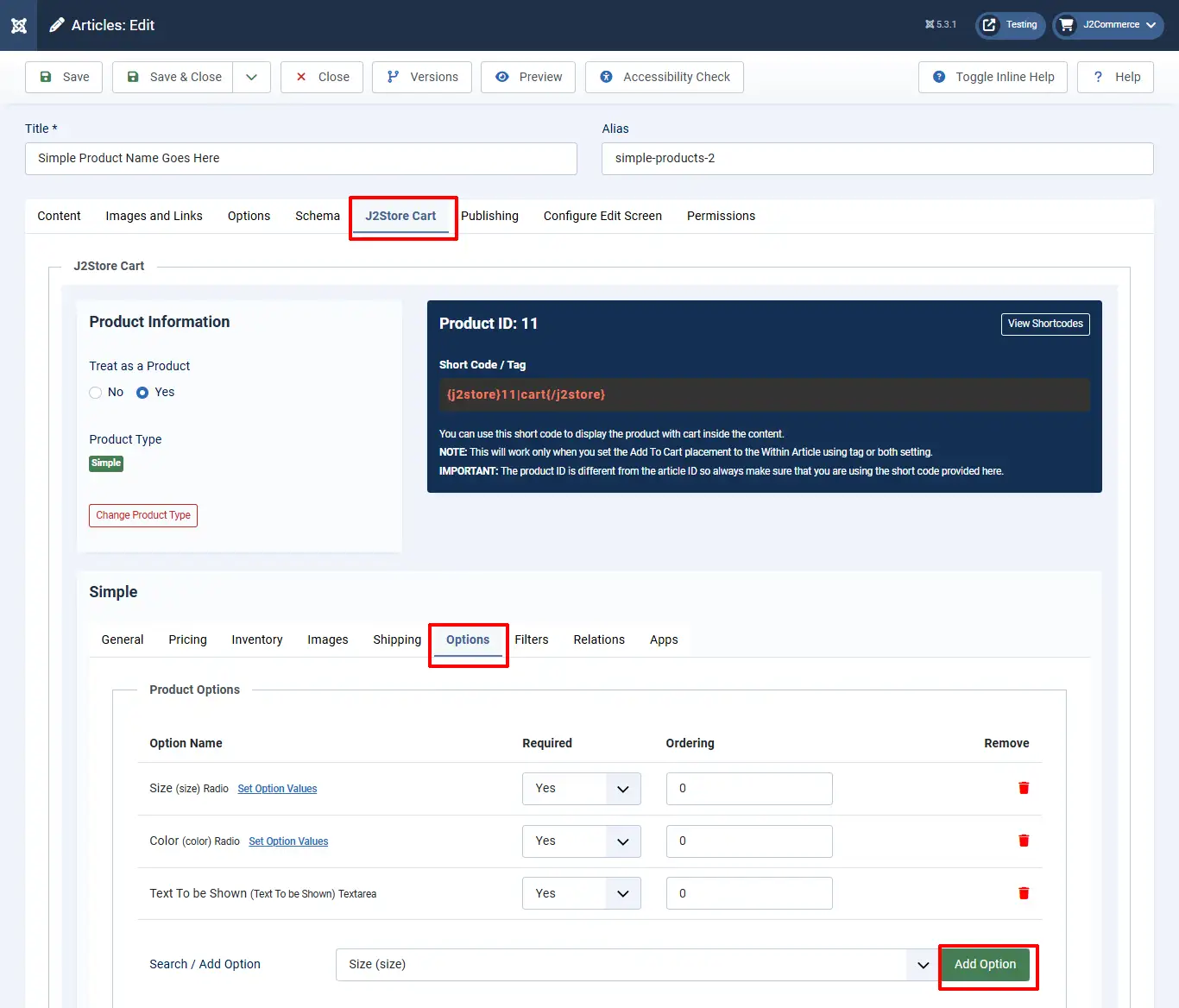
Task: Open the General product tab
Action: click(123, 639)
